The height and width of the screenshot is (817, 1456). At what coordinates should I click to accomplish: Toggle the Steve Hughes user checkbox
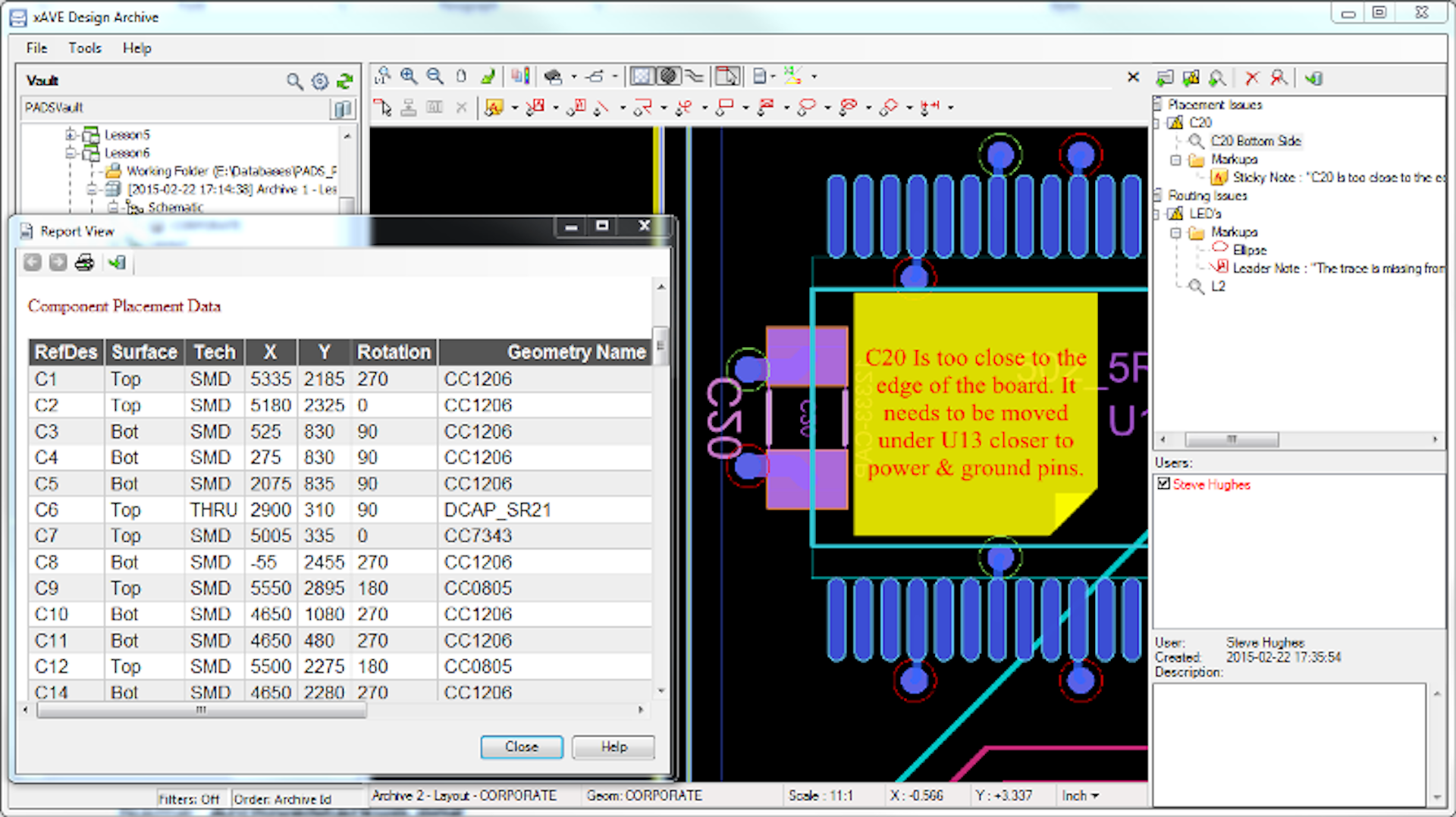tap(1165, 484)
